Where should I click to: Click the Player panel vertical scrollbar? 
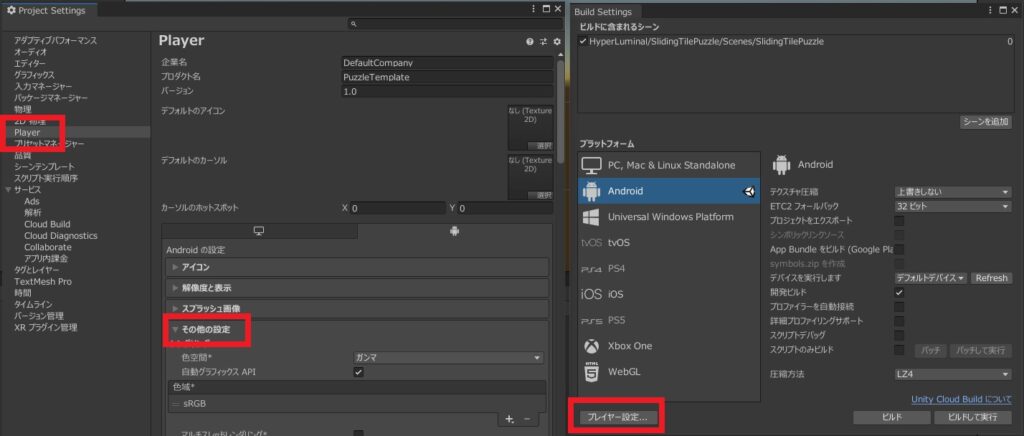coord(560,111)
